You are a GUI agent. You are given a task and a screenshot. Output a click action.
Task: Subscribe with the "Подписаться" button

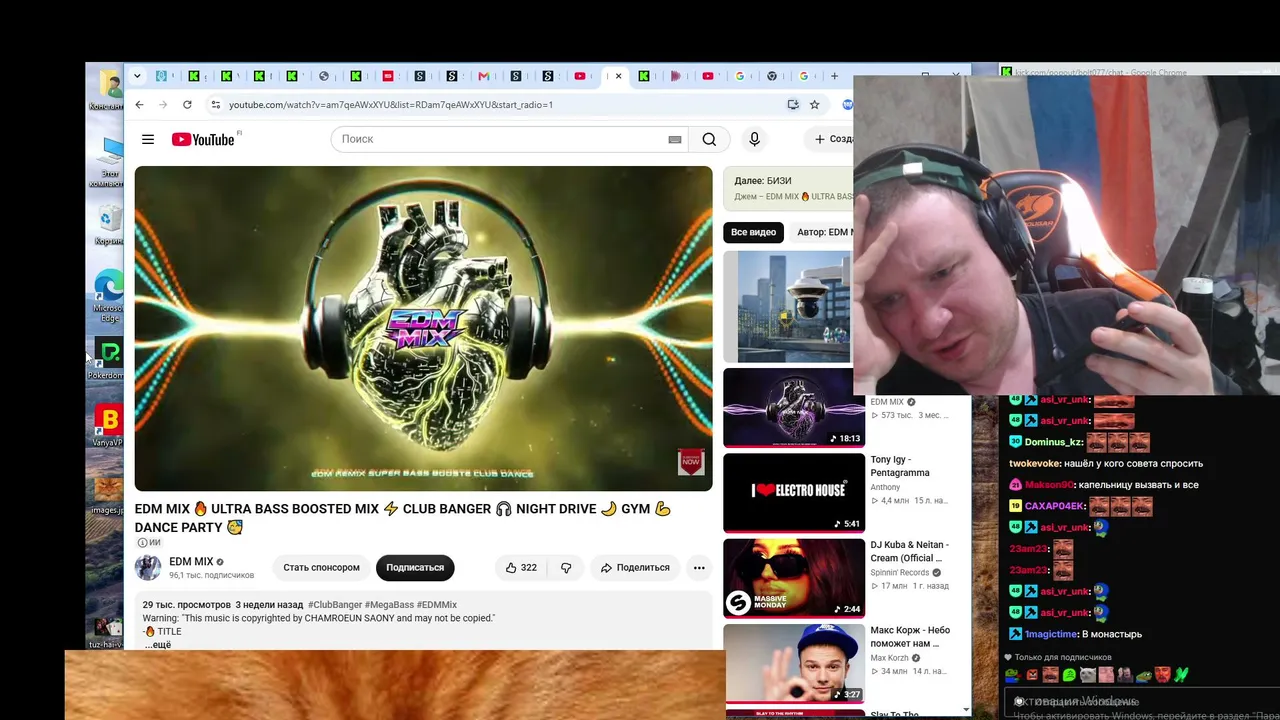415,567
